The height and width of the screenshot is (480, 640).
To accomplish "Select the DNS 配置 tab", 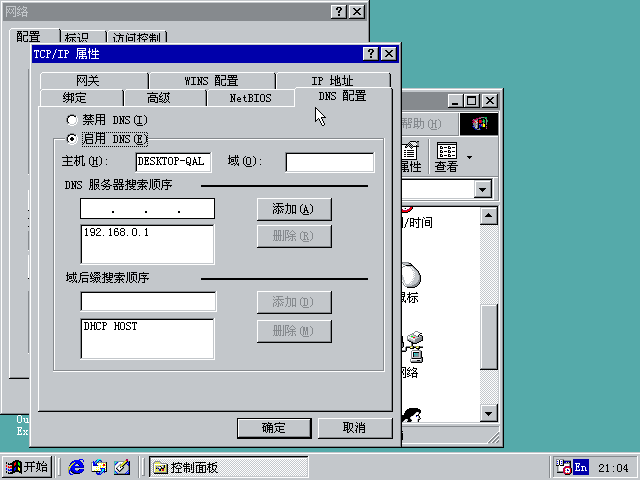I will (x=342, y=96).
